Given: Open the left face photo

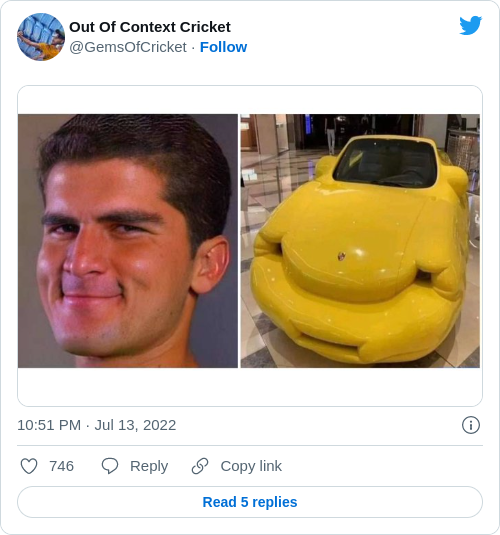Looking at the screenshot, I should (x=128, y=241).
